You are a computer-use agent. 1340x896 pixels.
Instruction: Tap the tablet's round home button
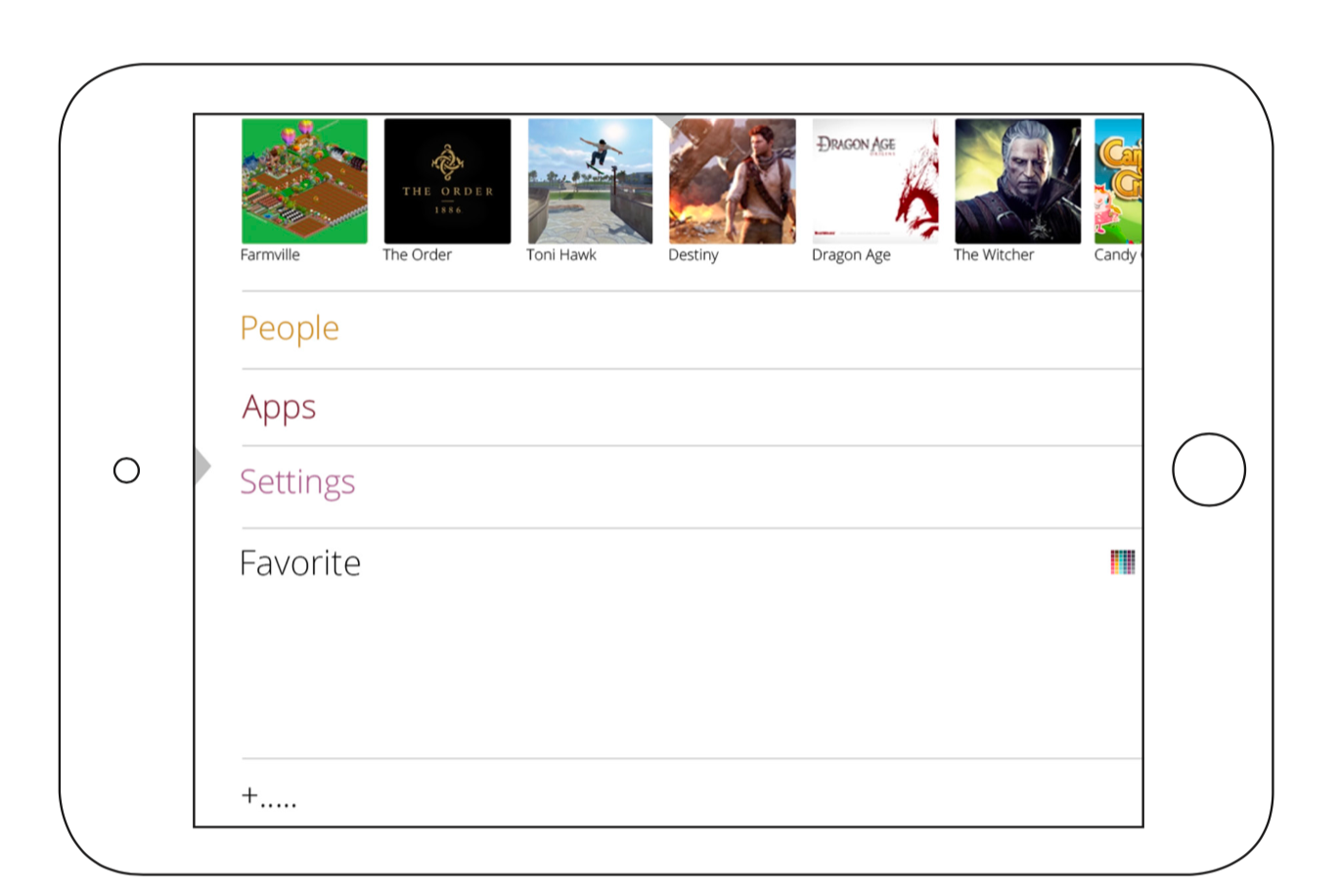pyautogui.click(x=1209, y=470)
